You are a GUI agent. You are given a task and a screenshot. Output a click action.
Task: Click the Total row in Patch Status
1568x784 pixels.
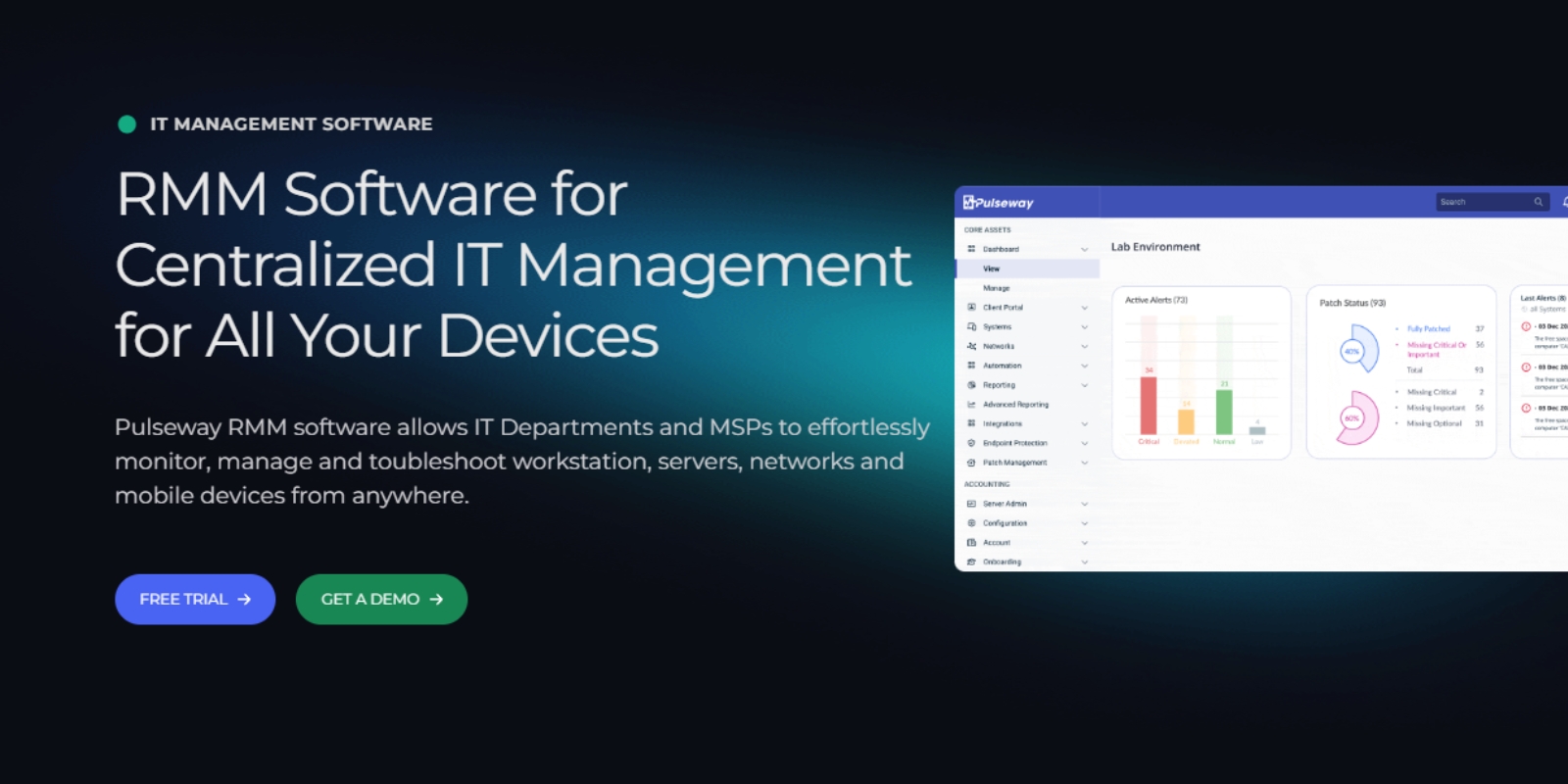pyautogui.click(x=1445, y=370)
